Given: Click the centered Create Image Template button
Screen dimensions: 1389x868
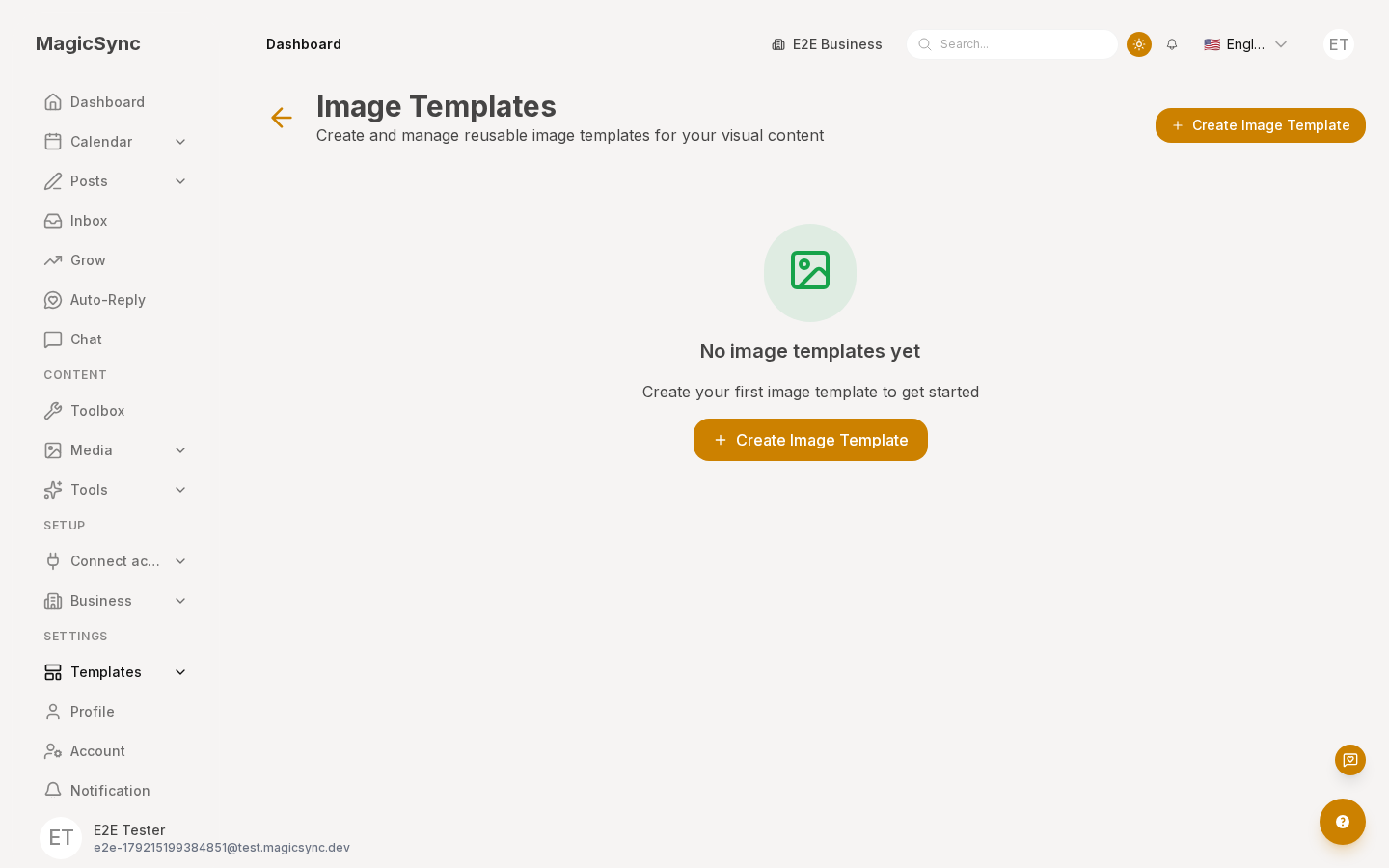Looking at the screenshot, I should tap(810, 440).
